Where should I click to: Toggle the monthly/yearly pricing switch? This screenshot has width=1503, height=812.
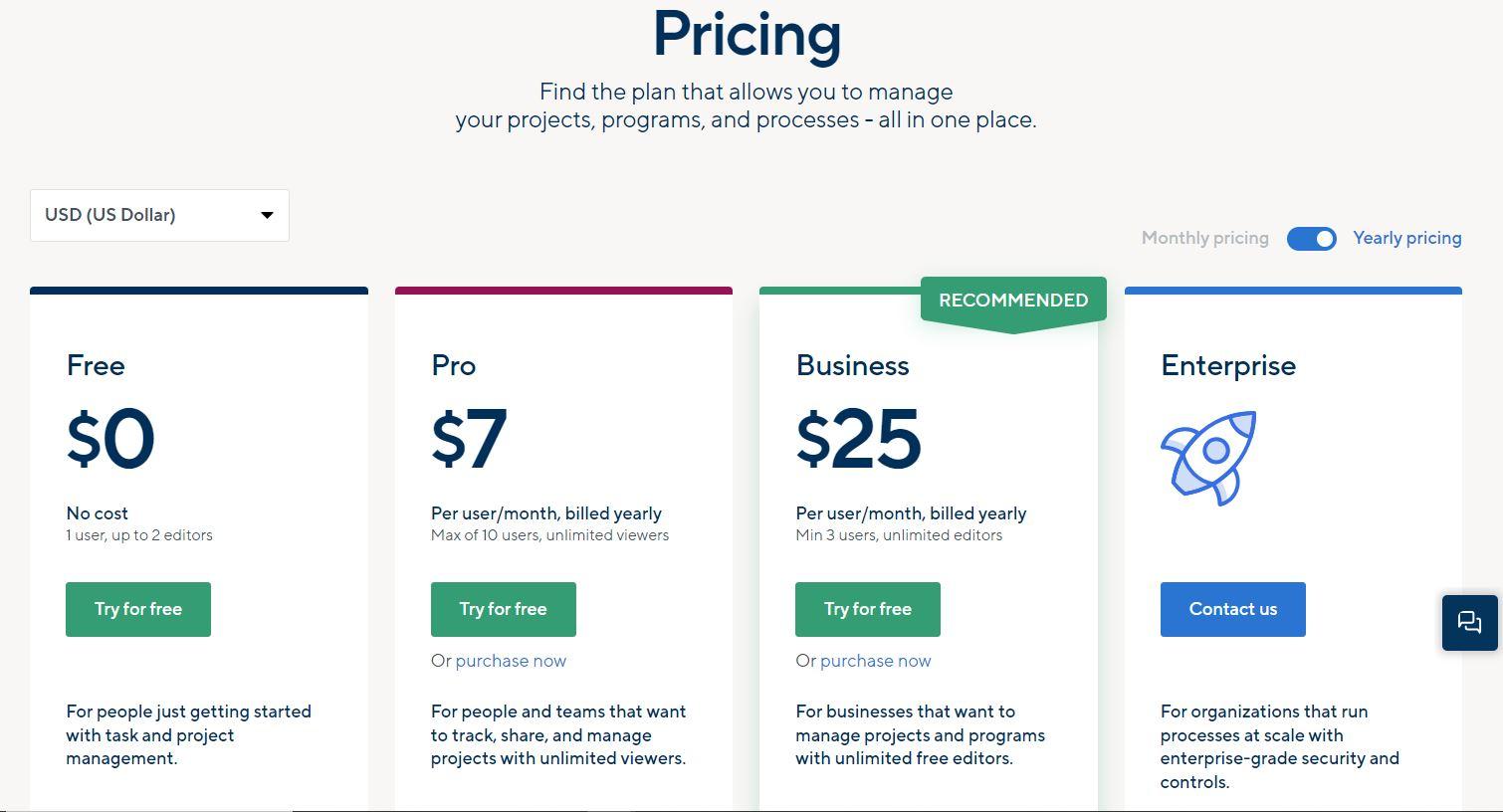click(1311, 238)
